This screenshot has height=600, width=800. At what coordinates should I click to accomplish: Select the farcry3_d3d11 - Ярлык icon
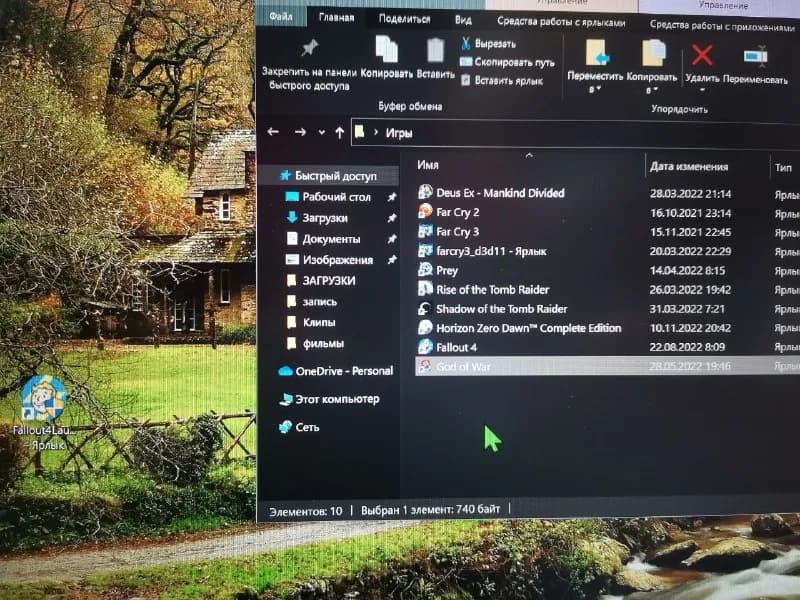pyautogui.click(x=425, y=250)
